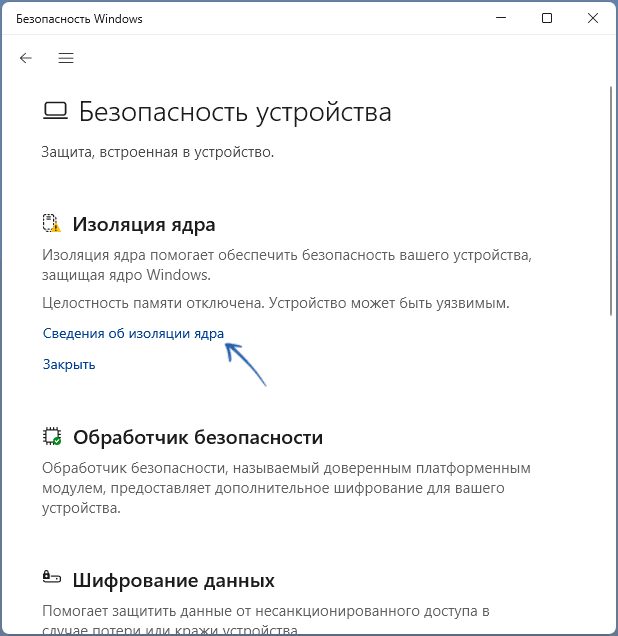
Task: Click the Изоляция ядра warning icon
Action: pyautogui.click(x=52, y=223)
